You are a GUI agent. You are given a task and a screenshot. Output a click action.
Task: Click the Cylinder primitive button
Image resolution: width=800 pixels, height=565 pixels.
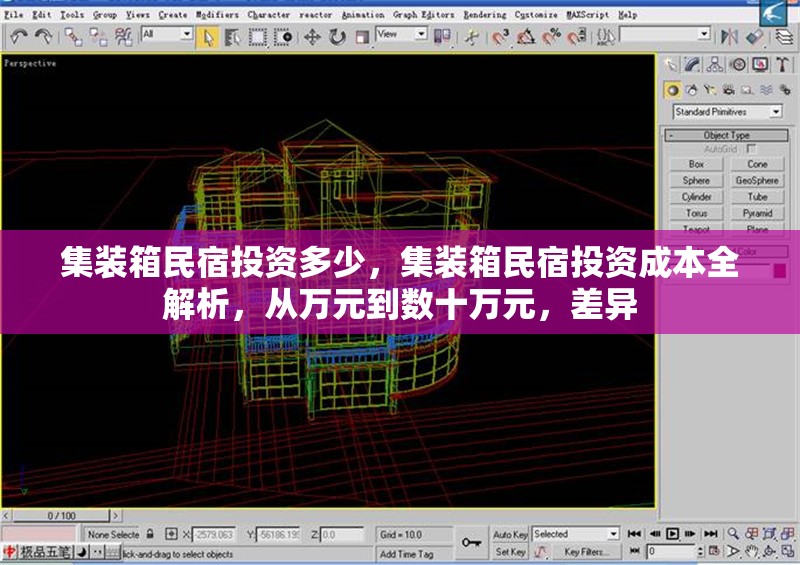[x=696, y=196]
